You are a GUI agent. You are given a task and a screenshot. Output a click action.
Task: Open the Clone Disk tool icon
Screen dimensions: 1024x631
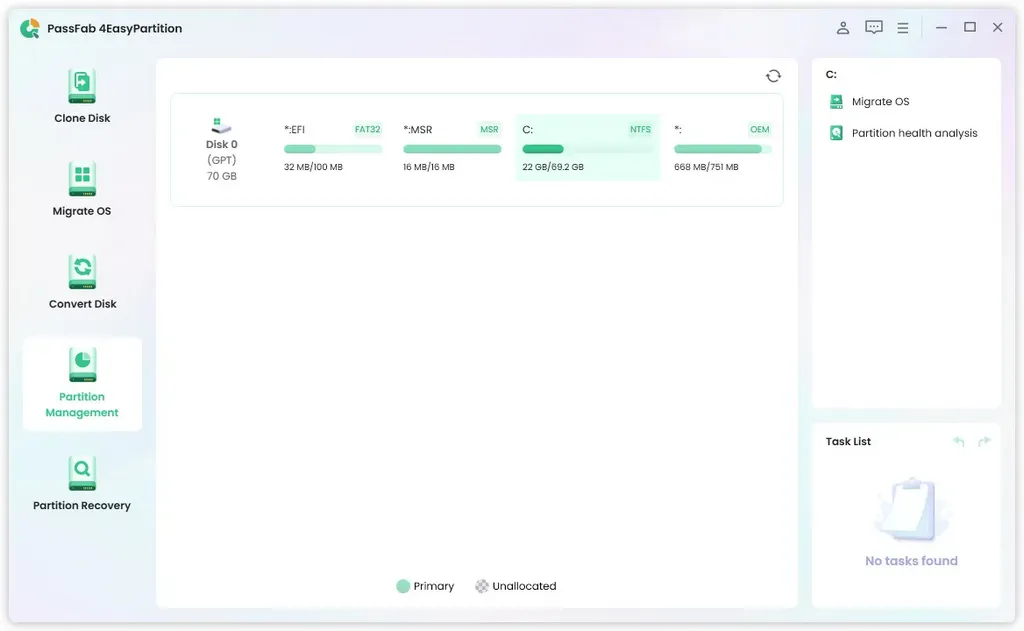[82, 86]
